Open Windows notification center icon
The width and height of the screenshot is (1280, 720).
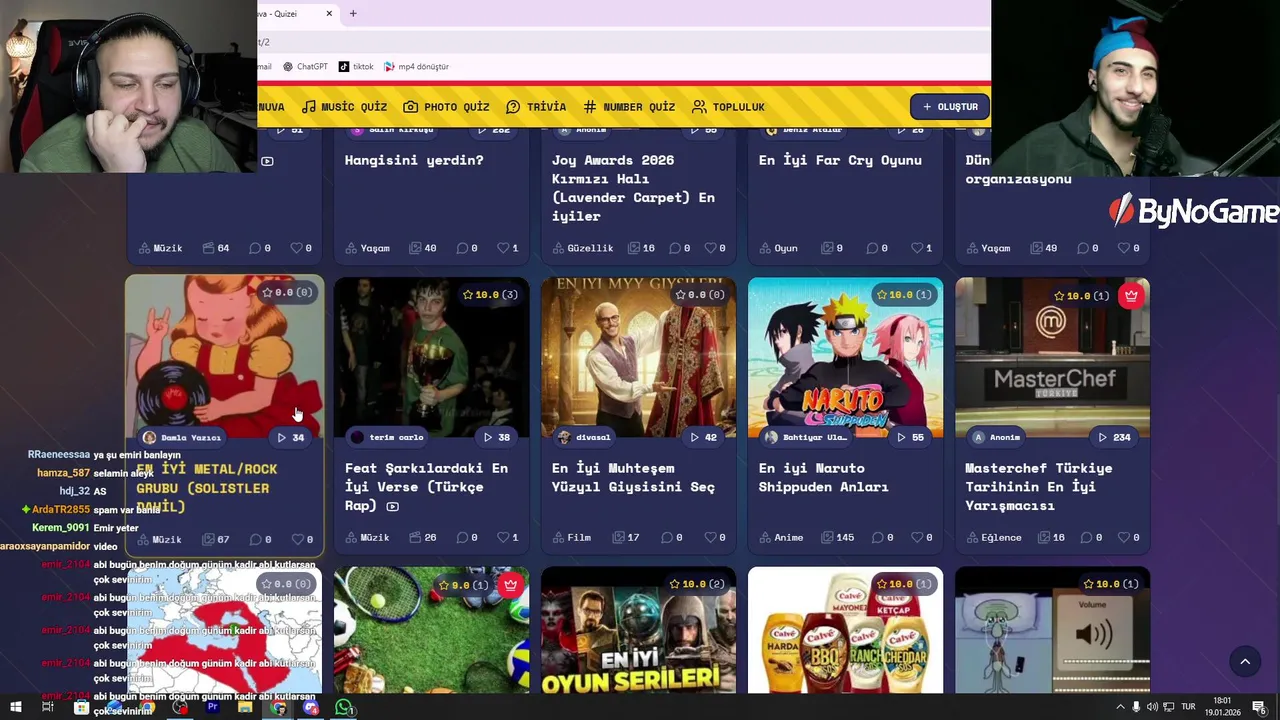[1259, 707]
